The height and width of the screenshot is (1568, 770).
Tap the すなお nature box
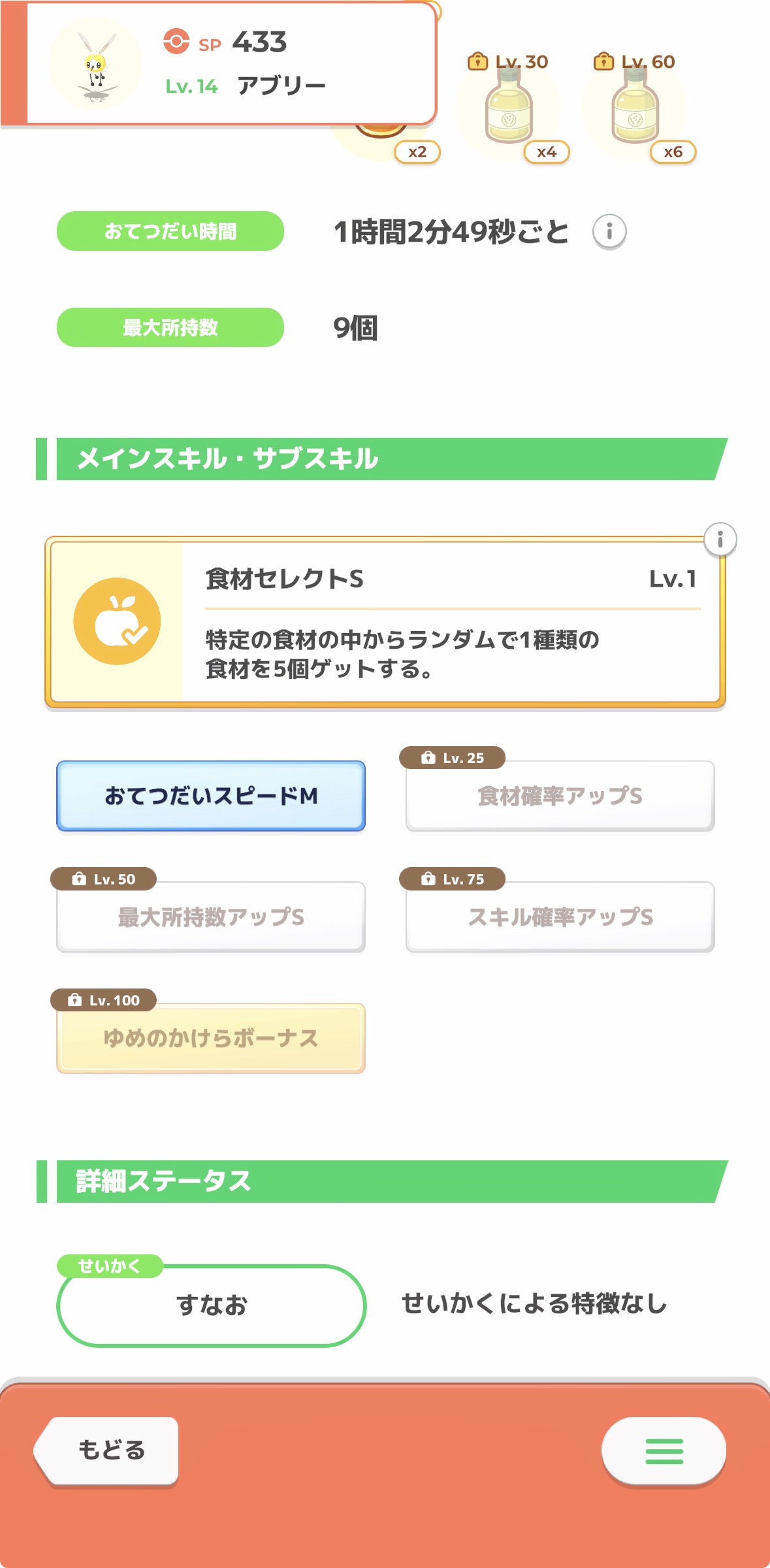point(211,1305)
